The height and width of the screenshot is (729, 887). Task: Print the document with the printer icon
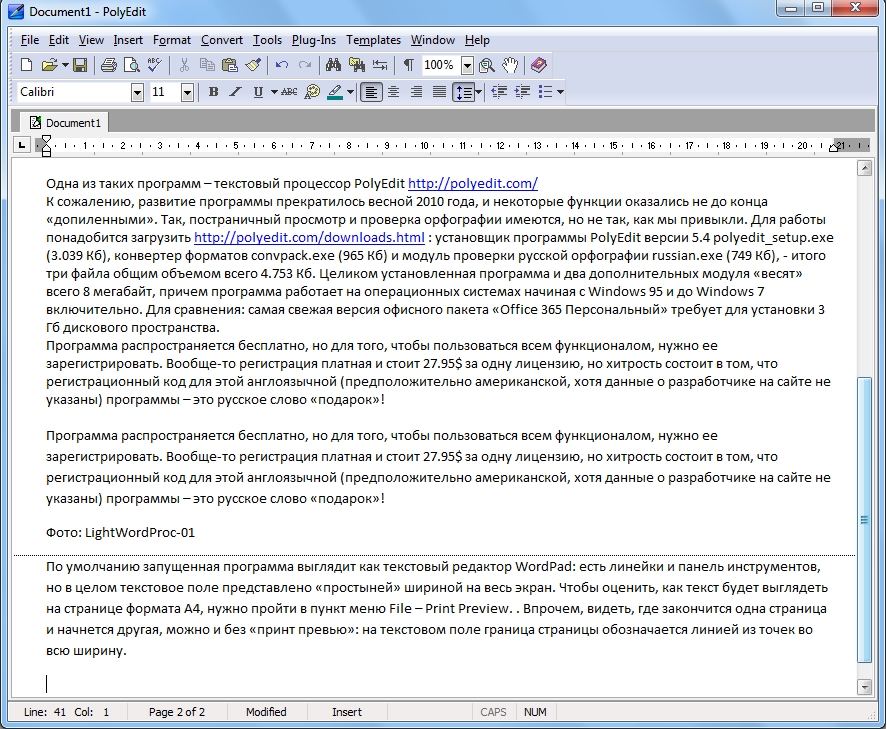click(109, 65)
